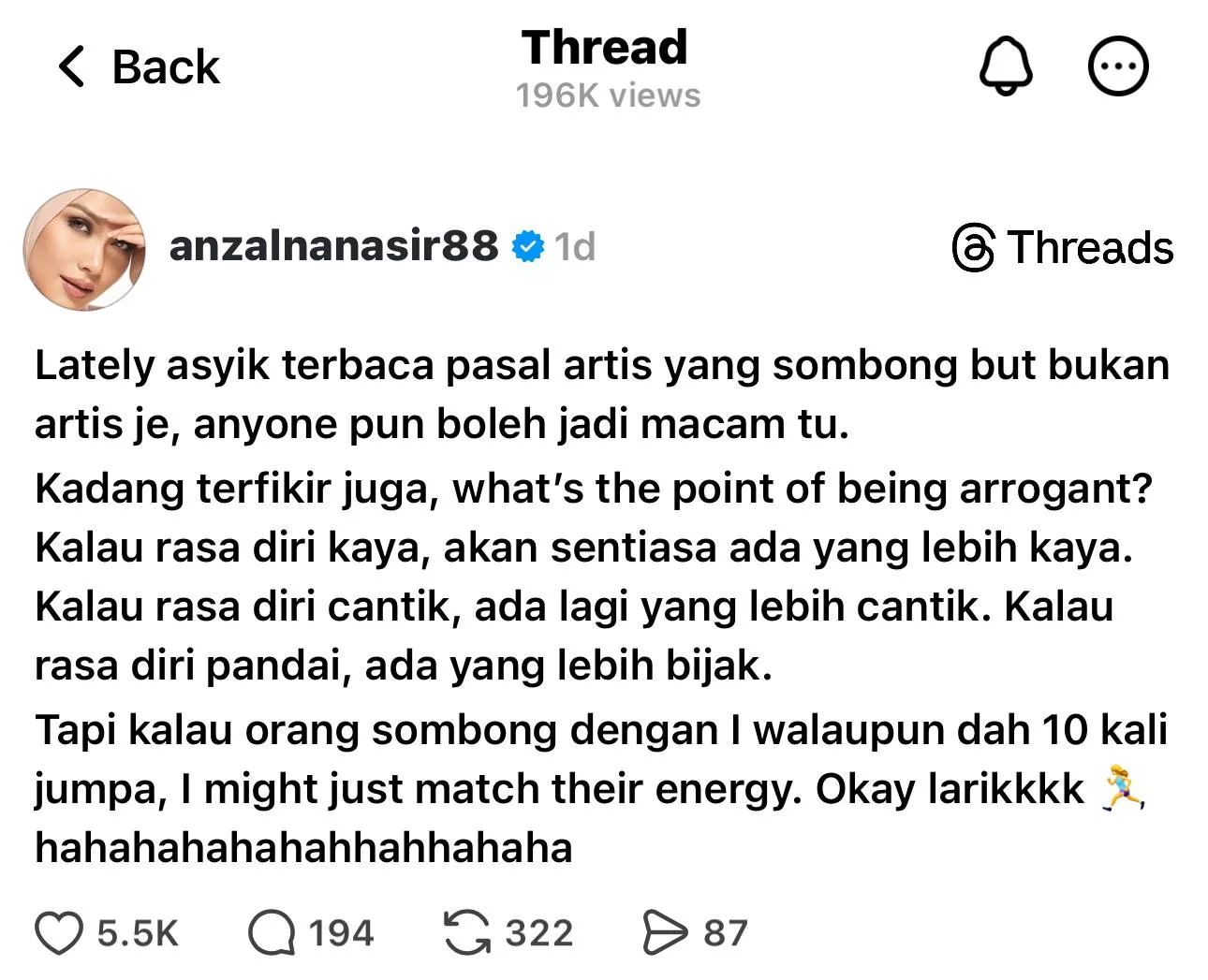
Task: Open anzalnanasir88's profile
Action: pyautogui.click(x=334, y=246)
